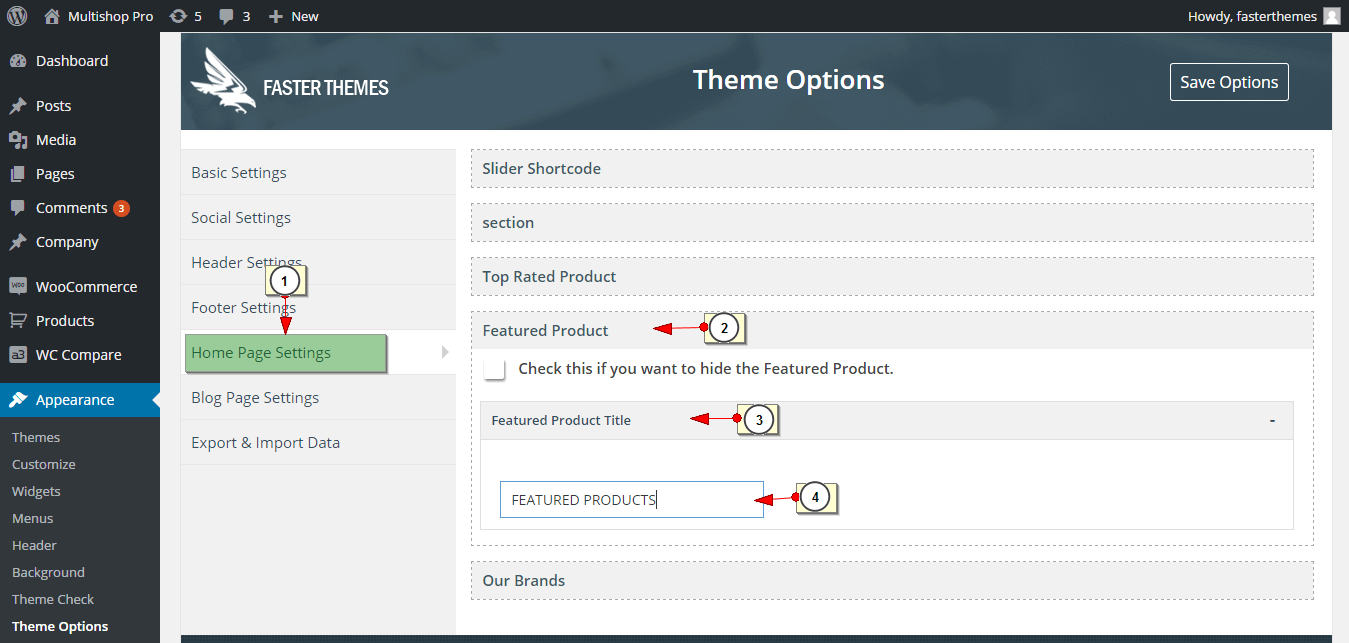Click the Faster Themes eagle logo
This screenshot has height=643, width=1349.
(223, 81)
